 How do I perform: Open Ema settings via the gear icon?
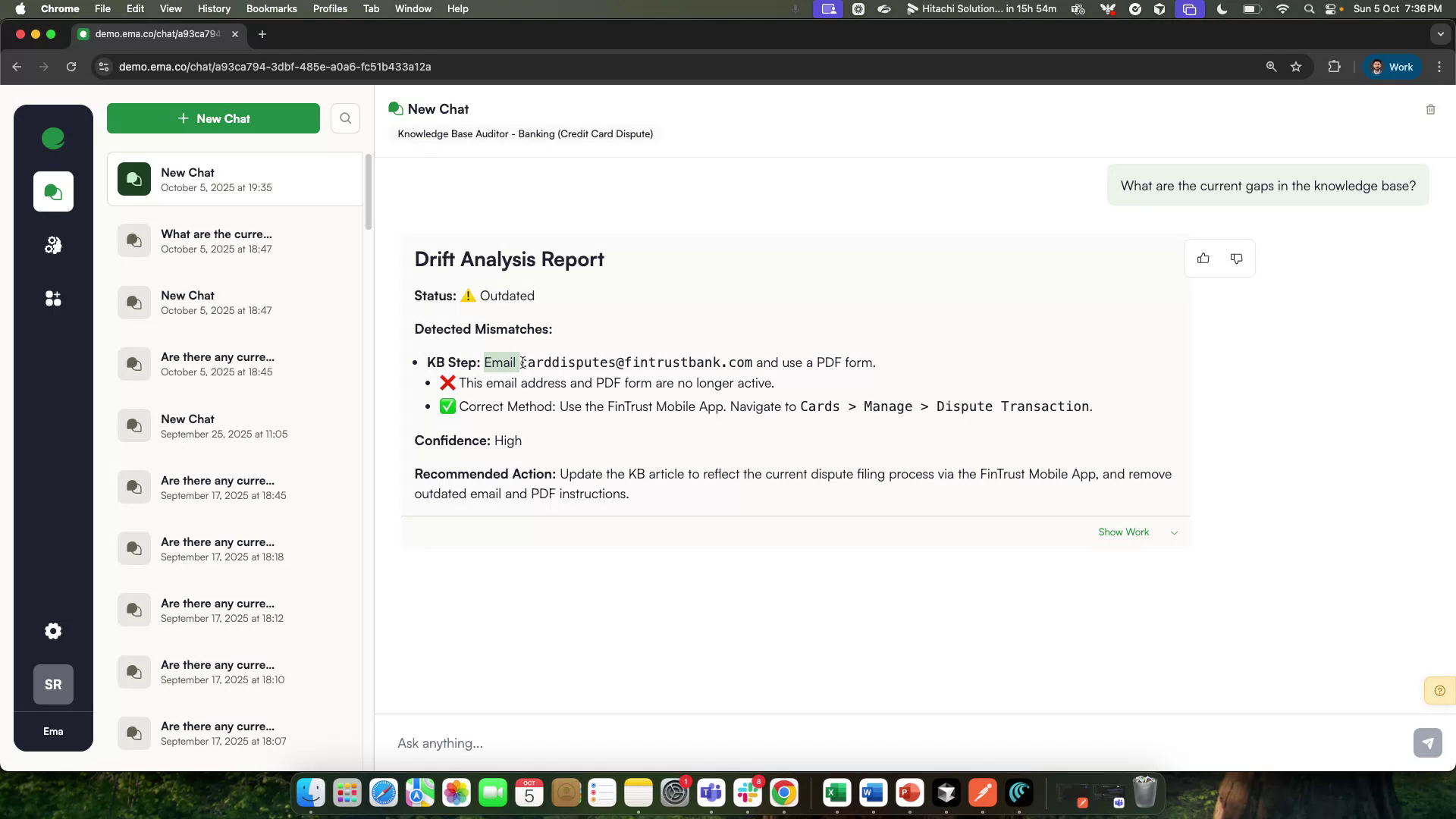coord(53,631)
